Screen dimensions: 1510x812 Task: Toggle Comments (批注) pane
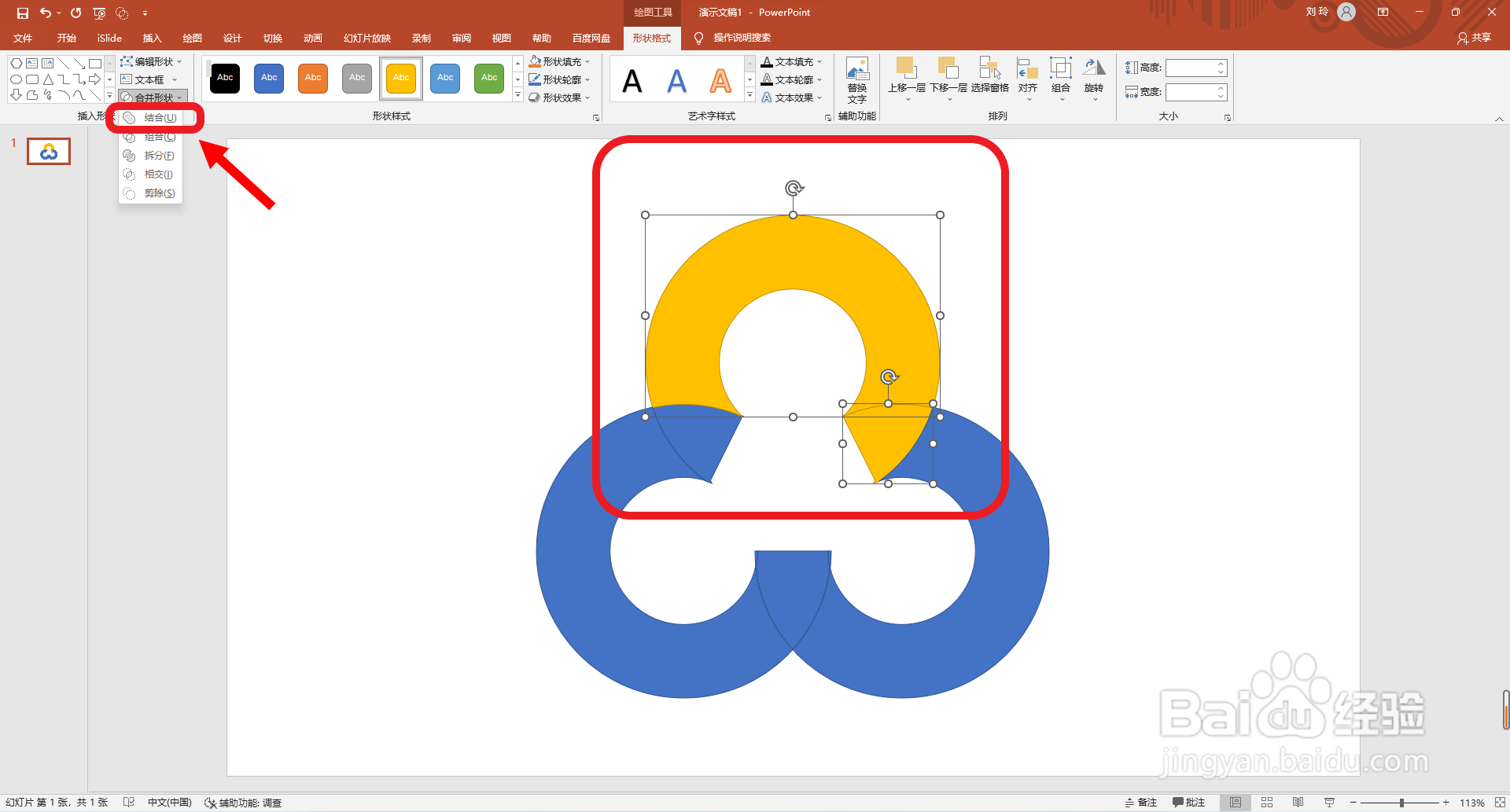(1188, 803)
